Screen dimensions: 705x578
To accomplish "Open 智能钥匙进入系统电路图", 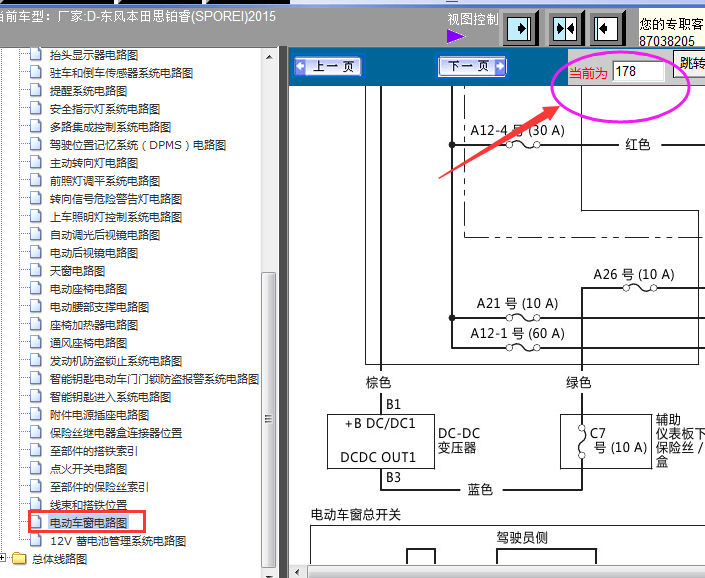I will (x=111, y=397).
